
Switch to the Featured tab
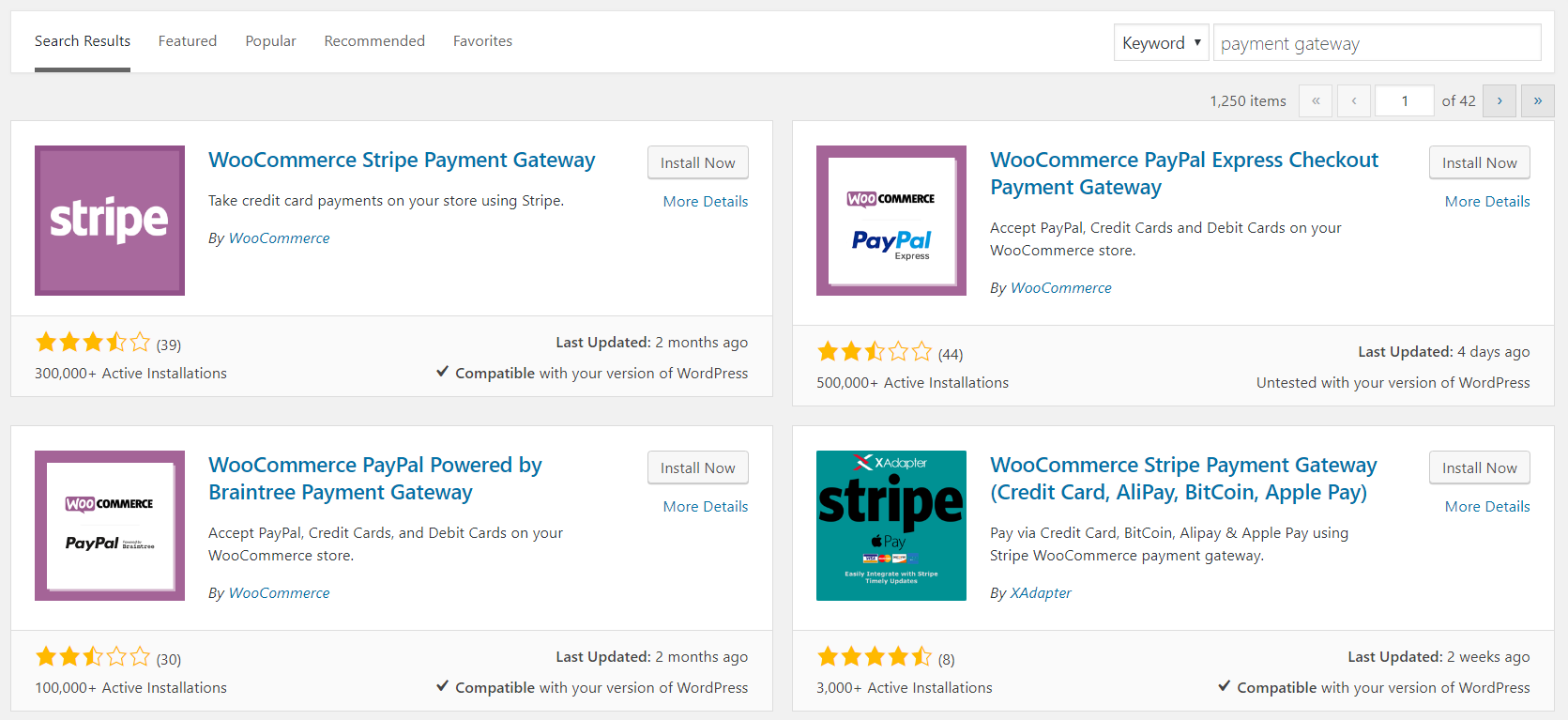[188, 41]
